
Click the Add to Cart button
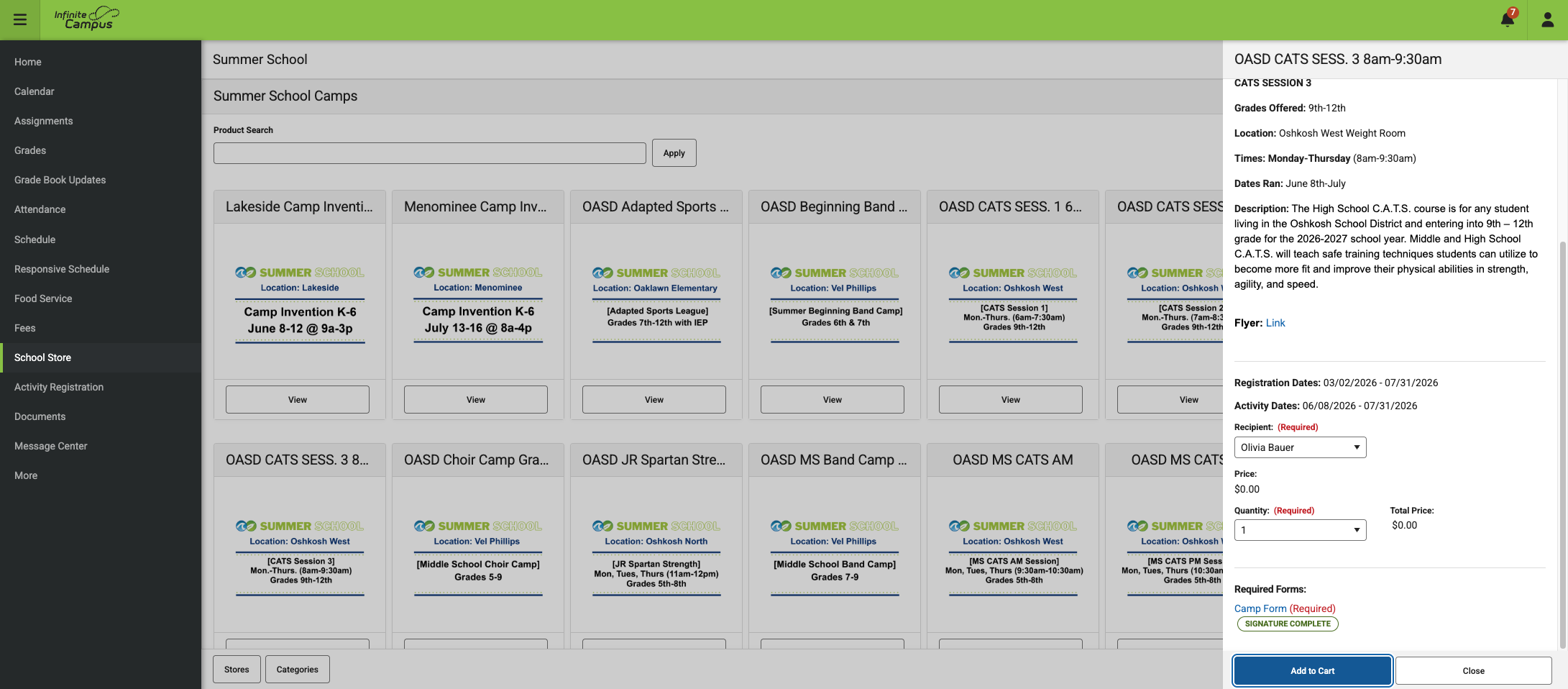click(x=1312, y=671)
